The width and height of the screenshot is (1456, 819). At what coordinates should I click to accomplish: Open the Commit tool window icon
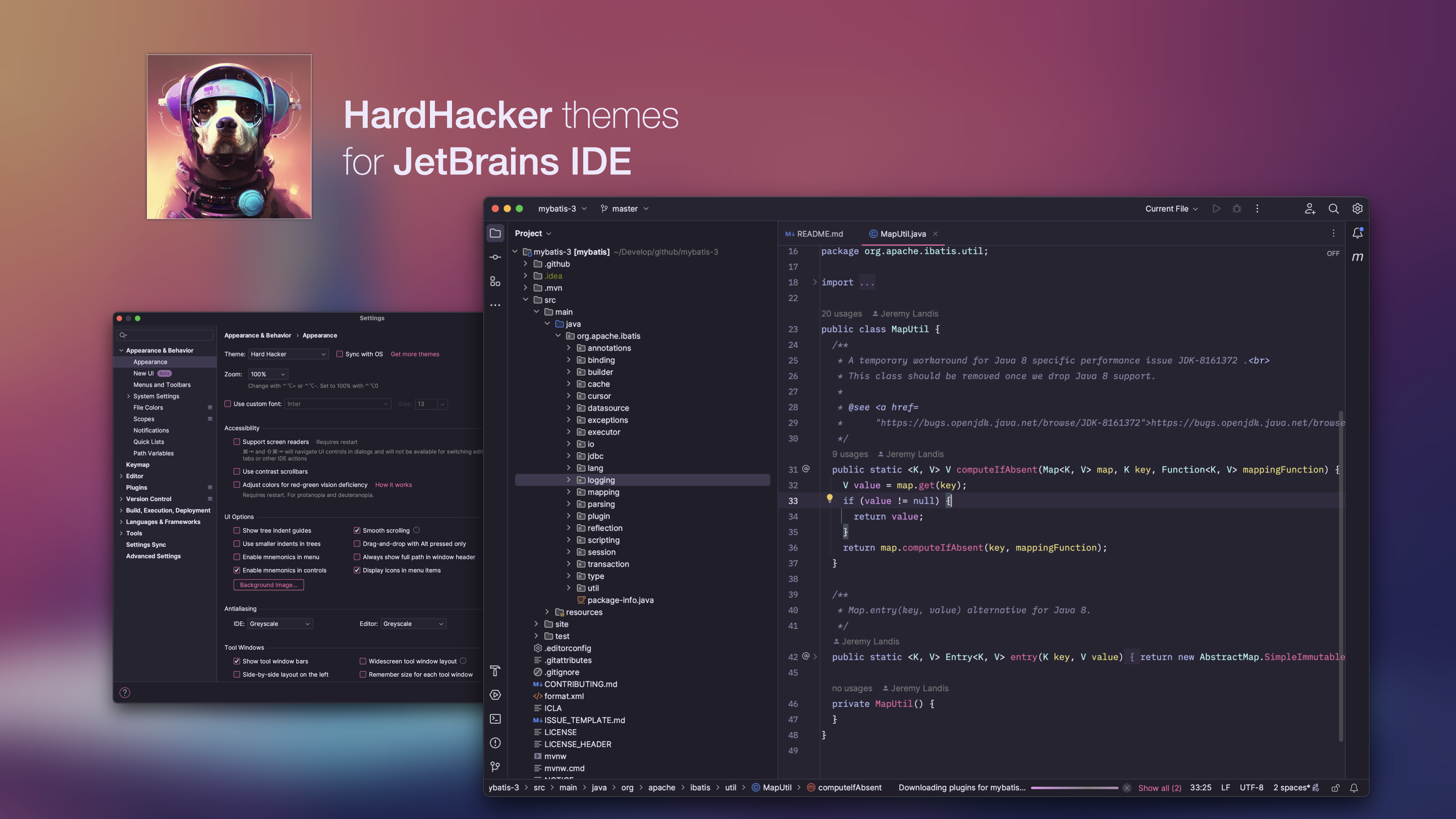[495, 257]
